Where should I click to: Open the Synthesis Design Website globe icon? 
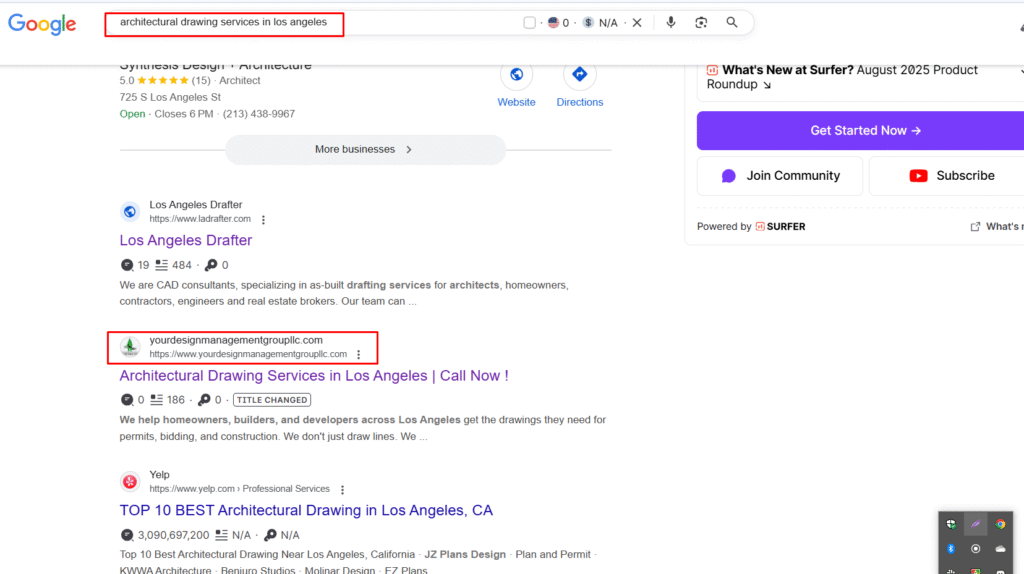point(516,74)
